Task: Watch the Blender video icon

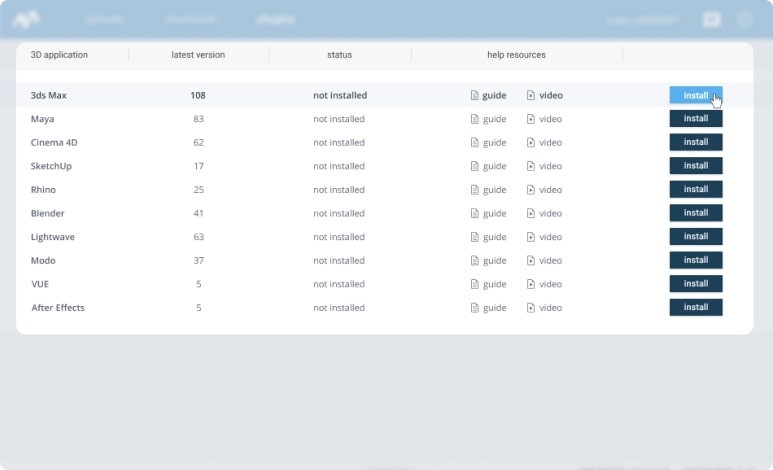Action: tap(530, 214)
